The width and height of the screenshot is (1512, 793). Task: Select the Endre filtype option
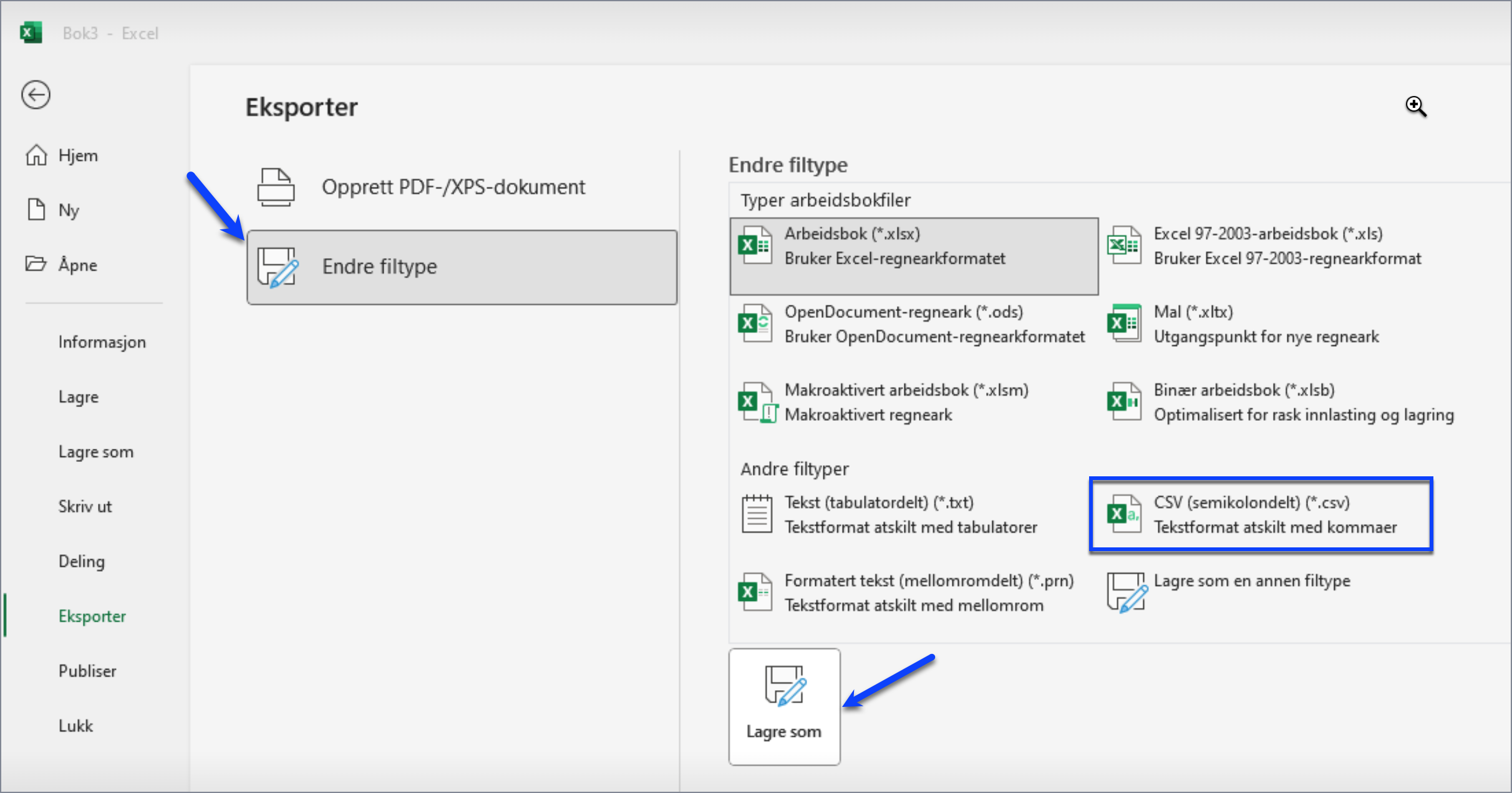462,267
